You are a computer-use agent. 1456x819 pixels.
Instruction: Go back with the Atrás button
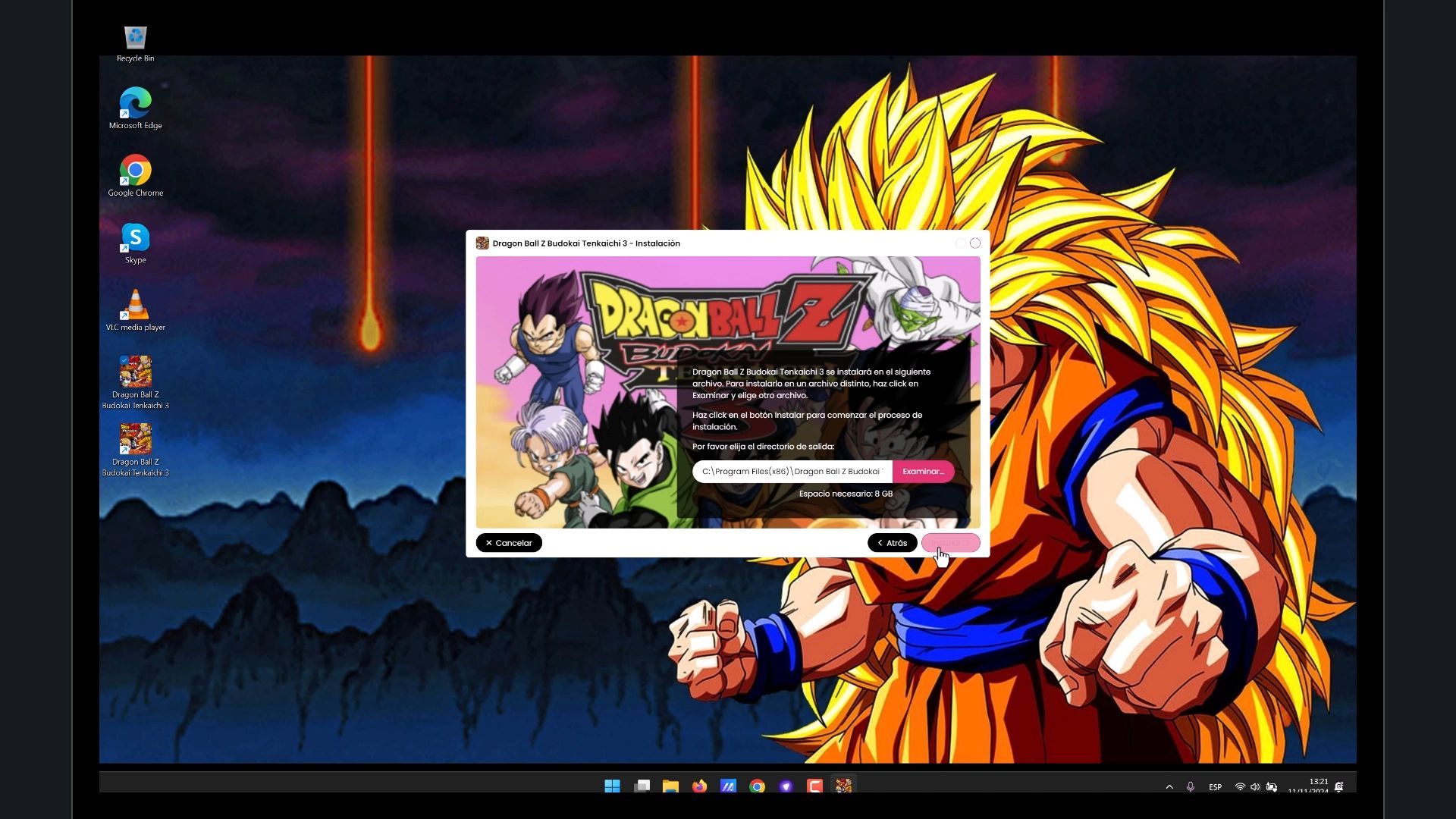coord(893,543)
